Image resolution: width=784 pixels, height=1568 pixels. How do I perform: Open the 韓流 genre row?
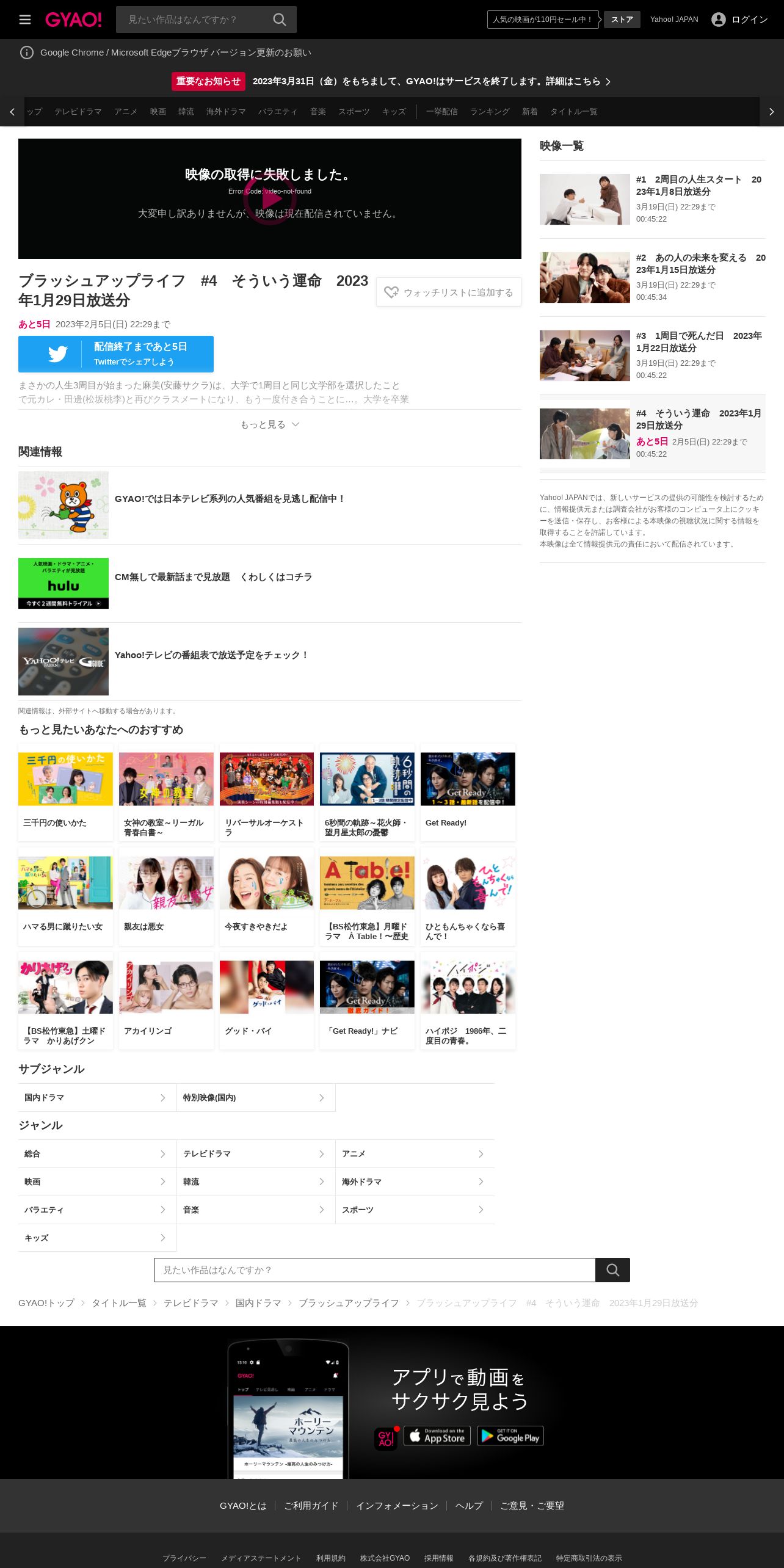[256, 1181]
